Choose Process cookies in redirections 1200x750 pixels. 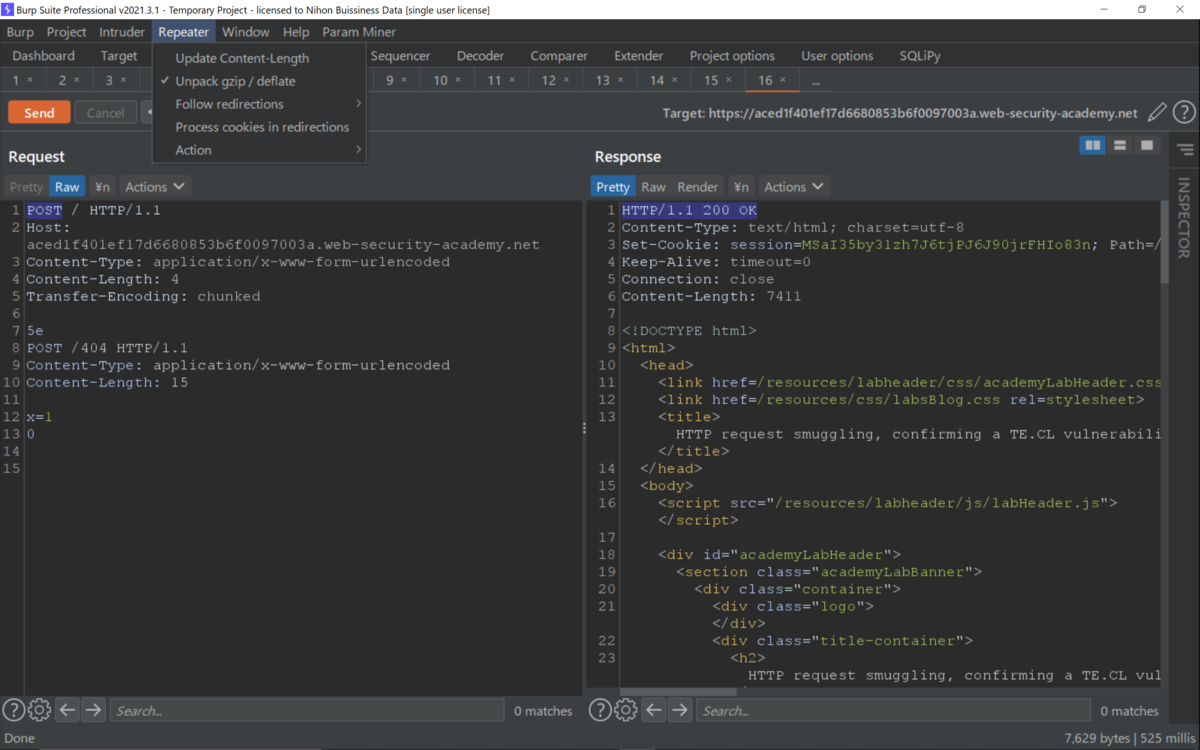[259, 127]
